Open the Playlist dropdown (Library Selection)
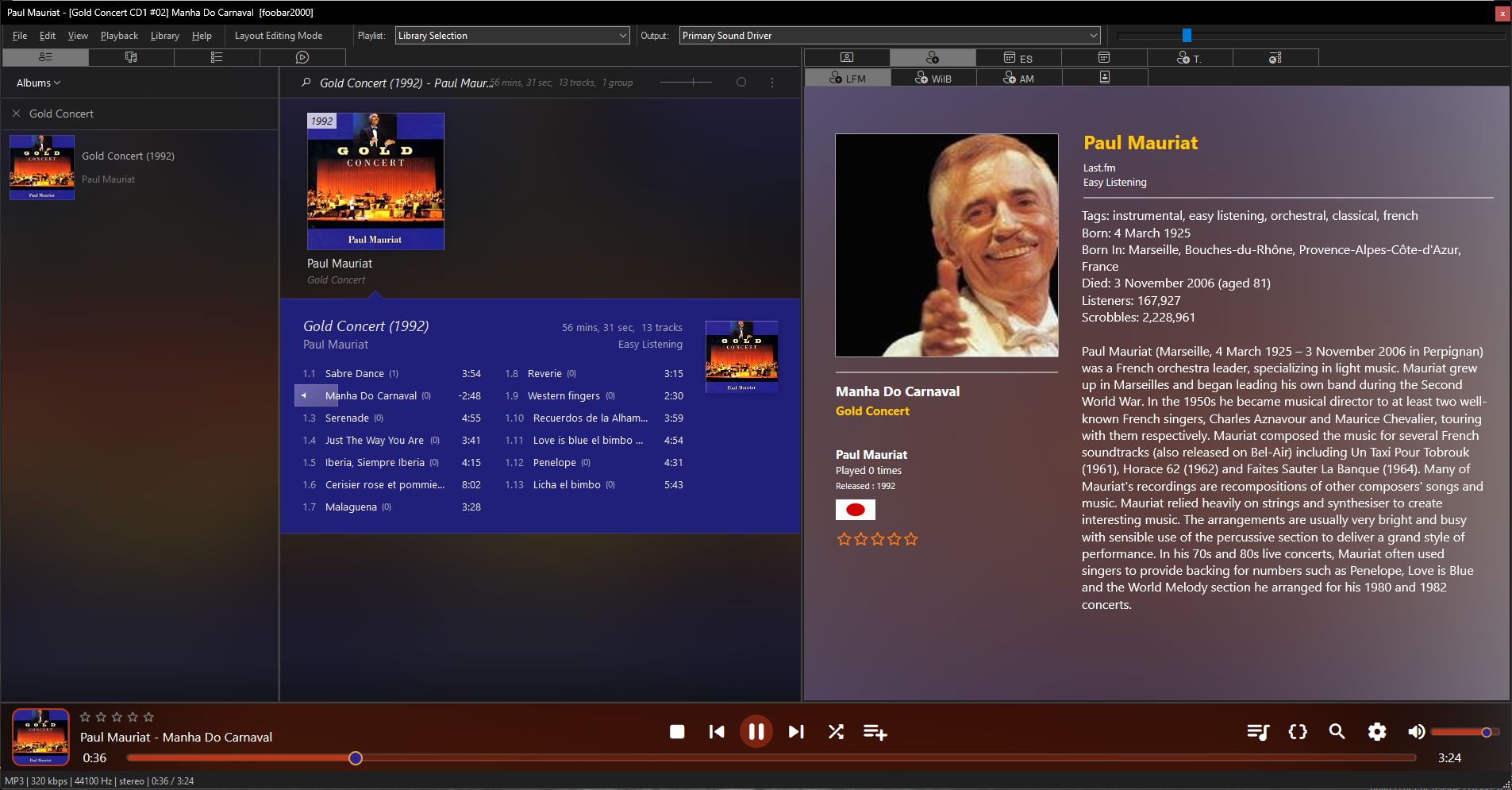 [513, 35]
